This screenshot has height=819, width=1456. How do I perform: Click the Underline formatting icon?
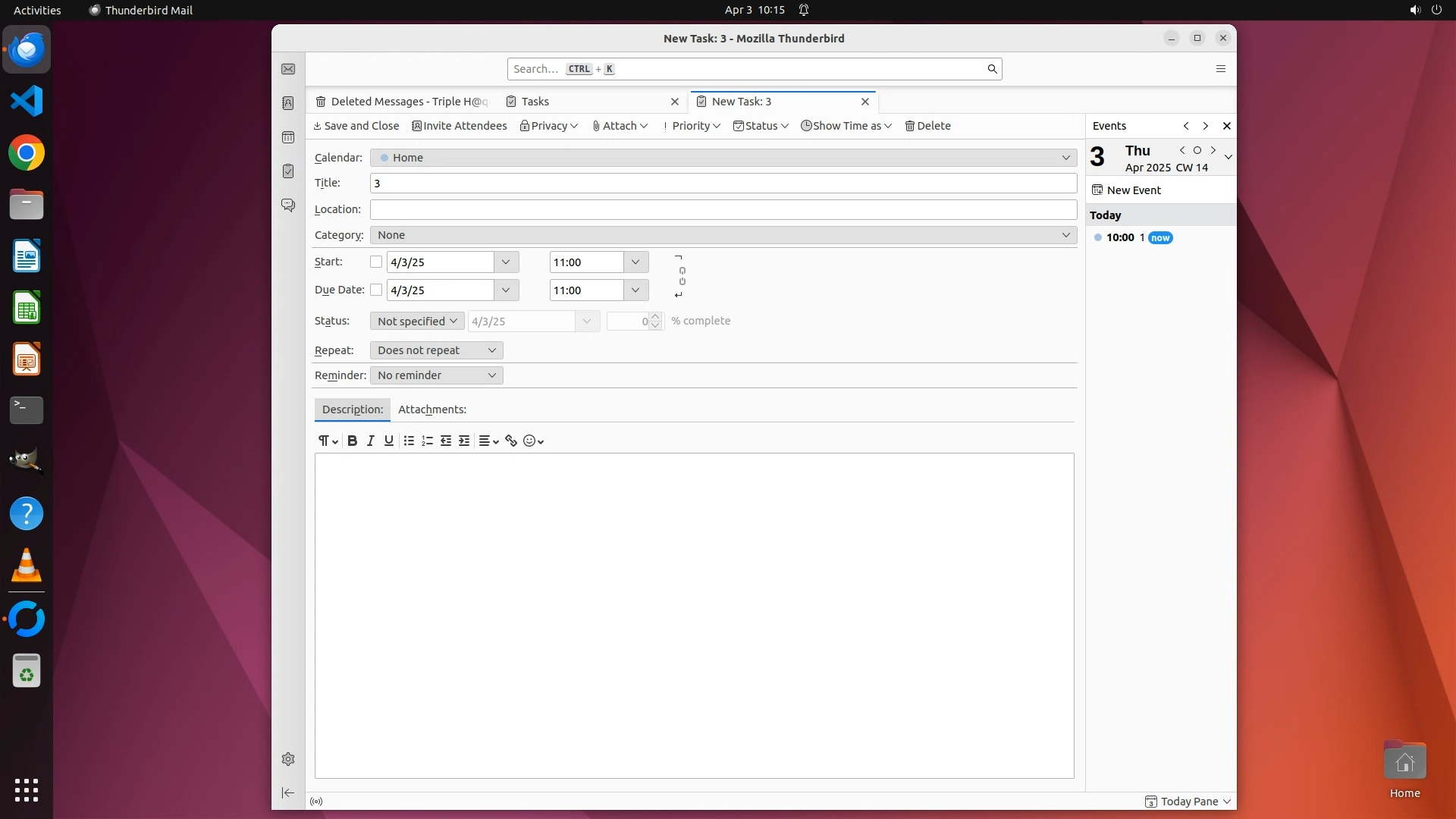(389, 441)
